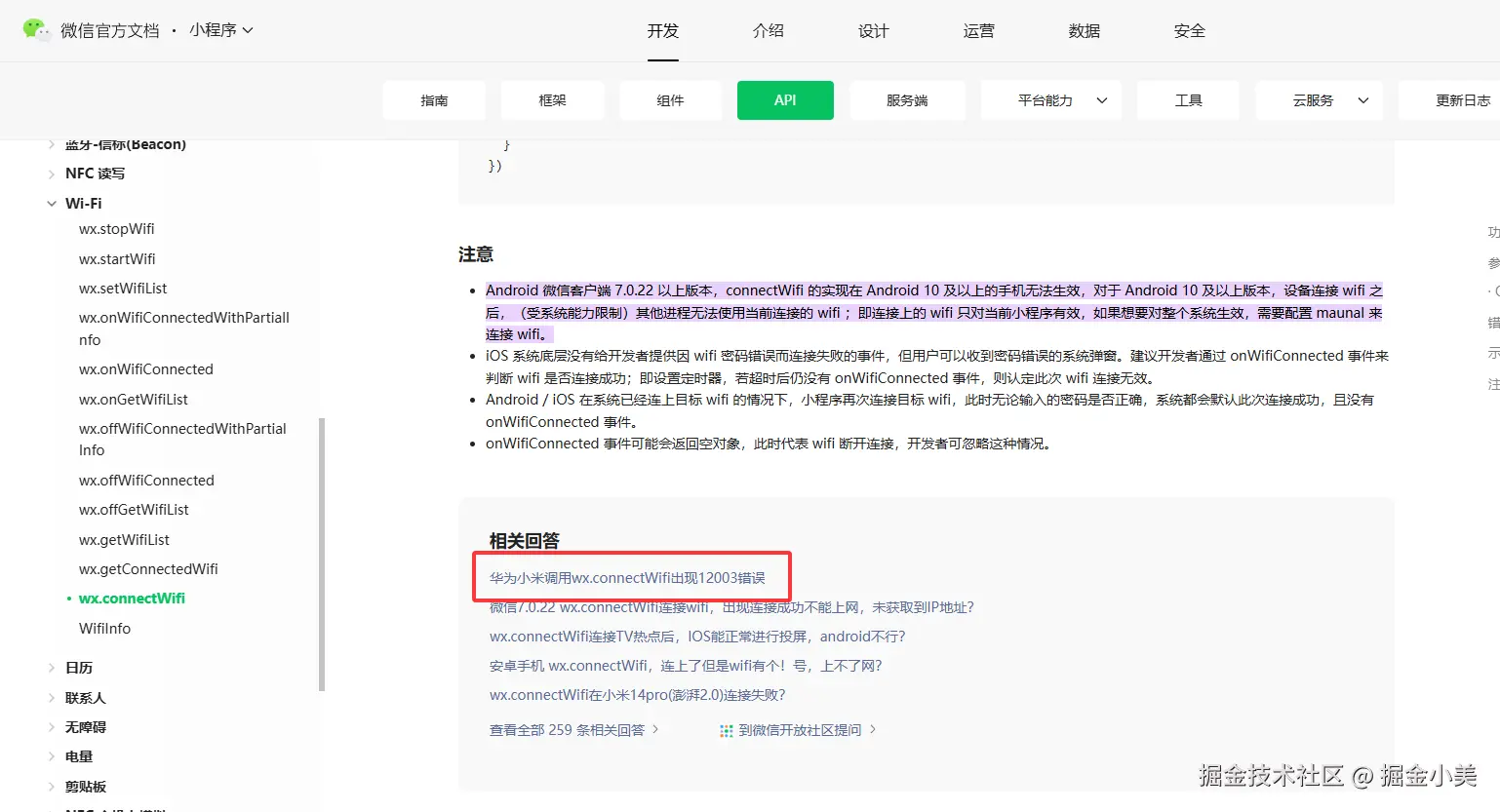This screenshot has width=1500, height=812.
Task: Open the 平台能力 dropdown menu
Action: pyautogui.click(x=1051, y=99)
